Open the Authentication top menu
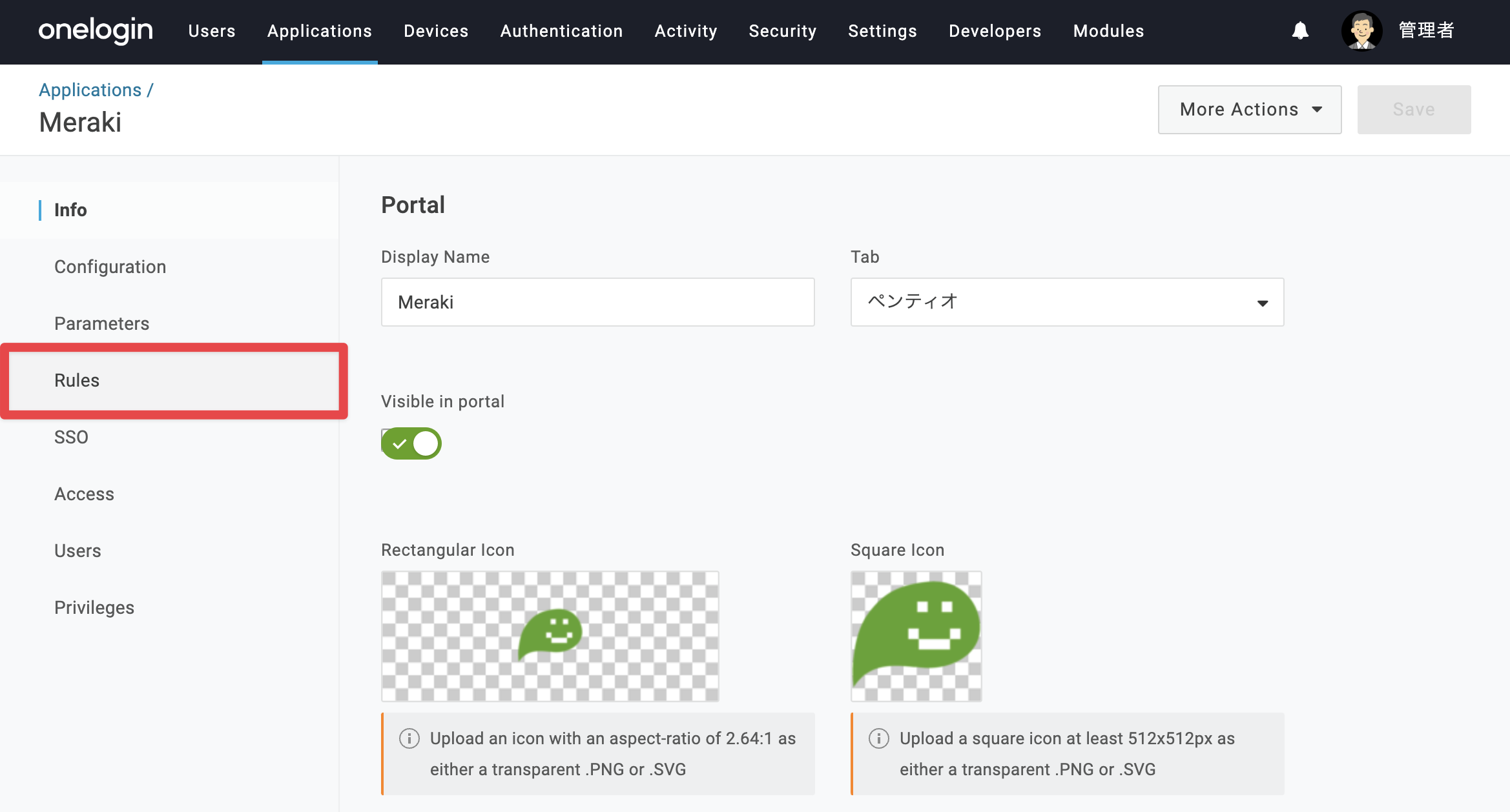The height and width of the screenshot is (812, 1510). [x=561, y=31]
